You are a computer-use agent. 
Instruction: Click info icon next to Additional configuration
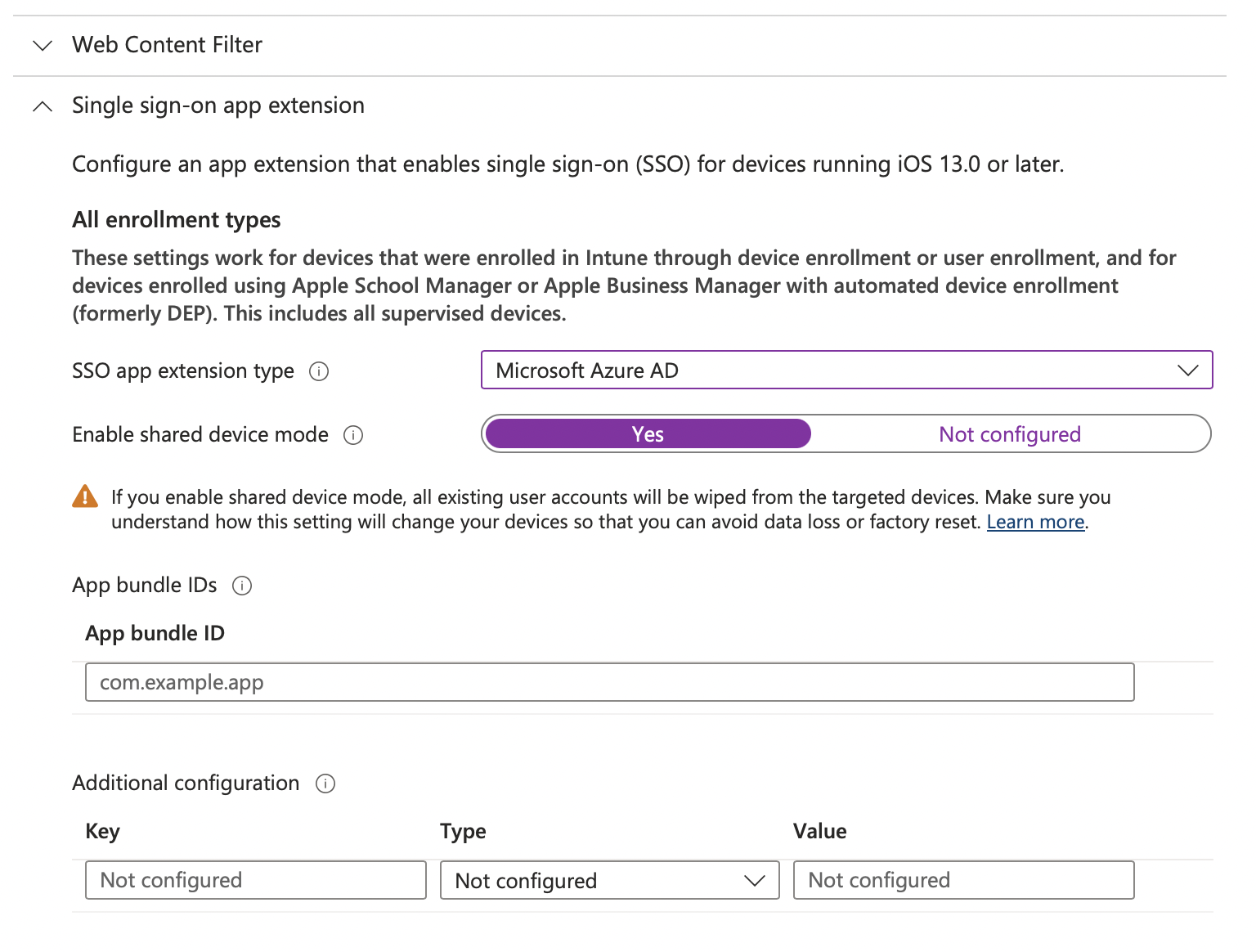tap(325, 784)
